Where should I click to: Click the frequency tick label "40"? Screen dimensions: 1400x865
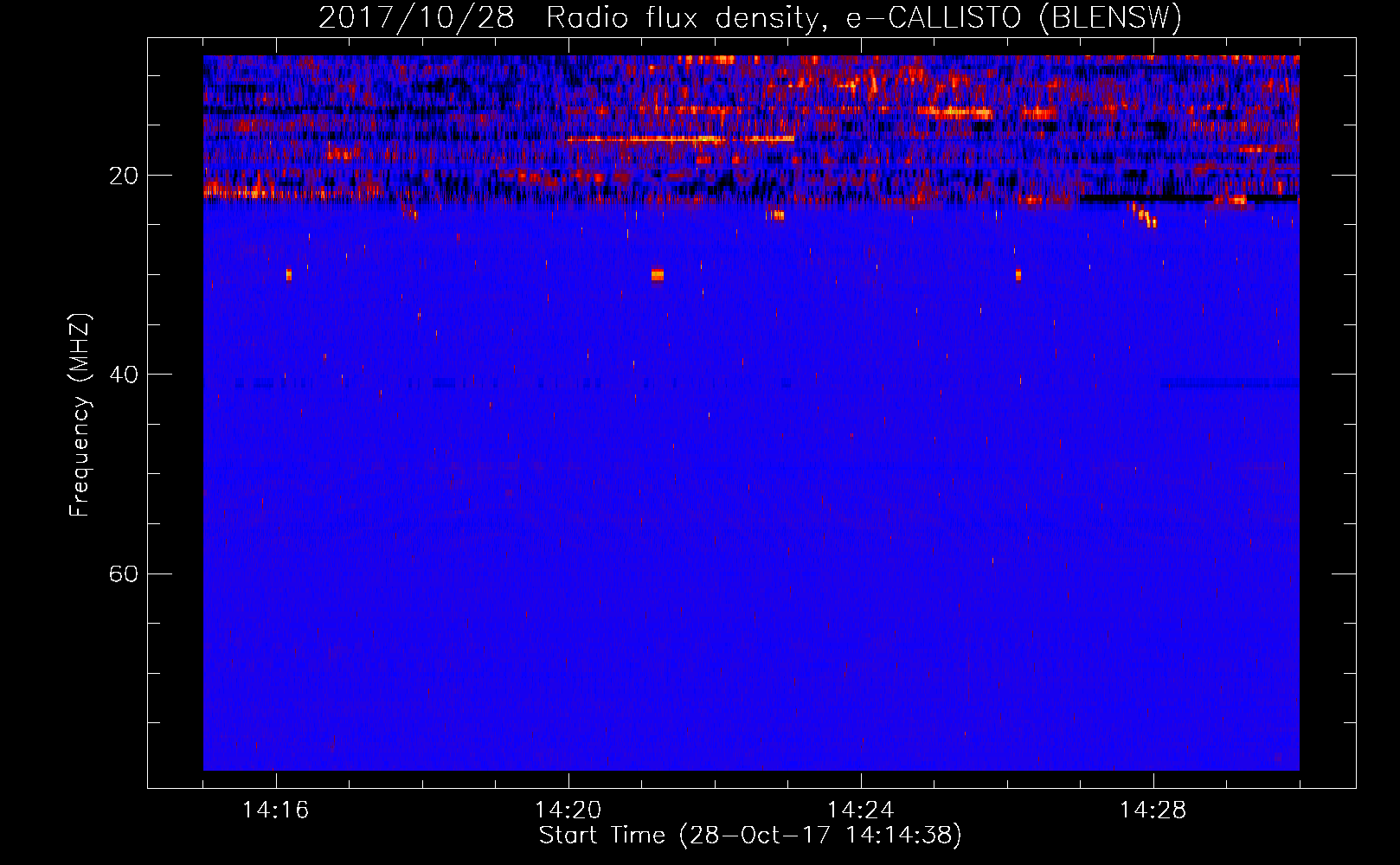(x=124, y=375)
